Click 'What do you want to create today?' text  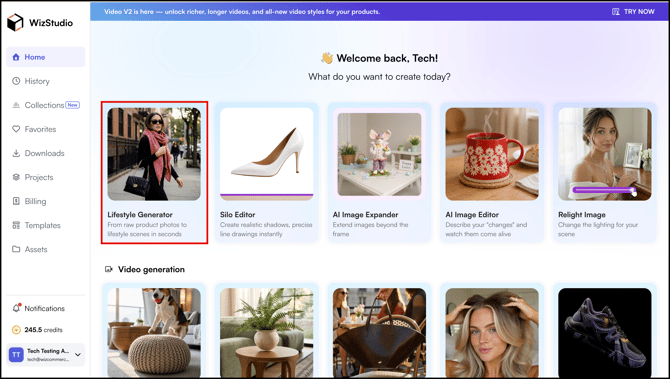pos(379,77)
